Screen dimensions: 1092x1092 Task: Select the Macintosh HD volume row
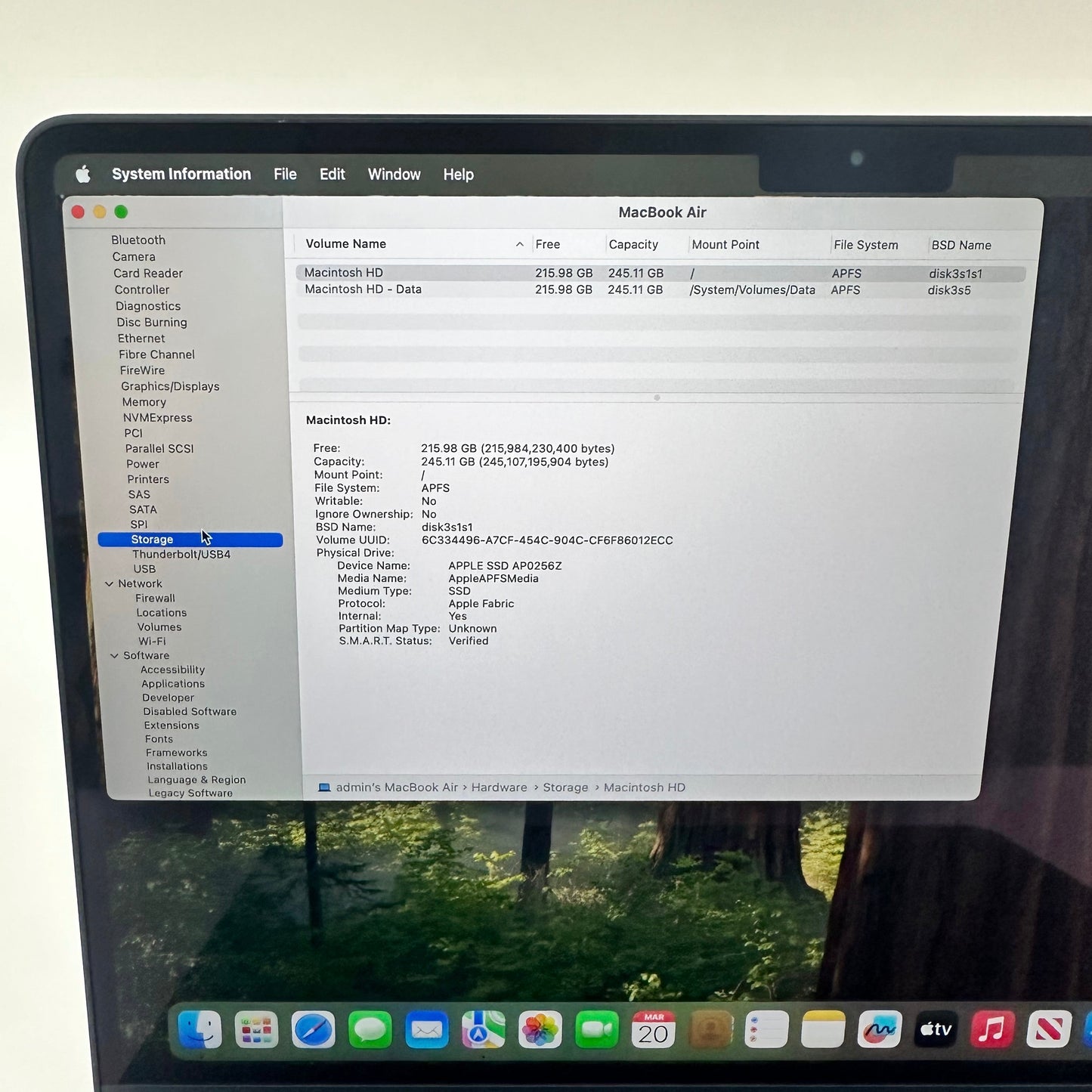(660, 273)
